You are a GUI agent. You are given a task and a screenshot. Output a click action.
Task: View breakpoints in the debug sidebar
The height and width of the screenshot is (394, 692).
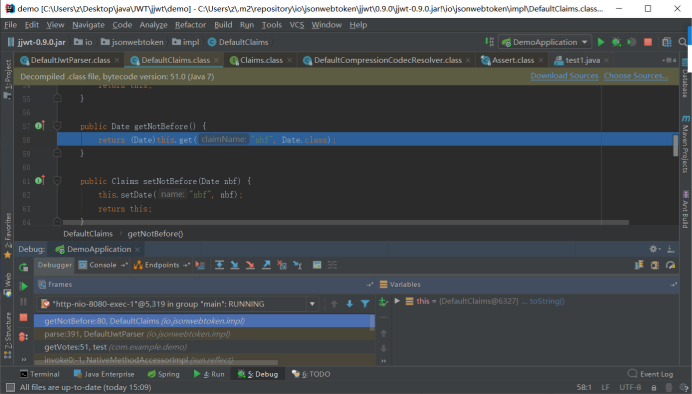23,337
